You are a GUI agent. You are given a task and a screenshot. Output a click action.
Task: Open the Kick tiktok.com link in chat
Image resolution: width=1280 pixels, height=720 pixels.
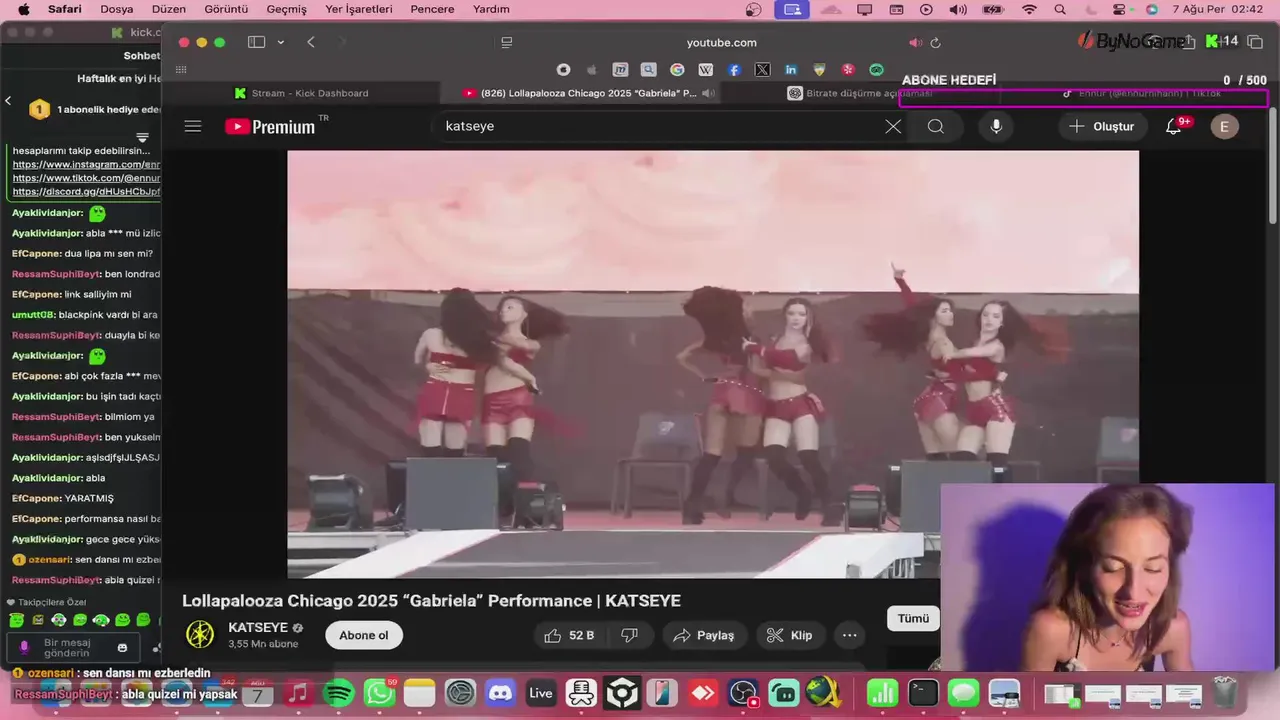[x=87, y=178]
